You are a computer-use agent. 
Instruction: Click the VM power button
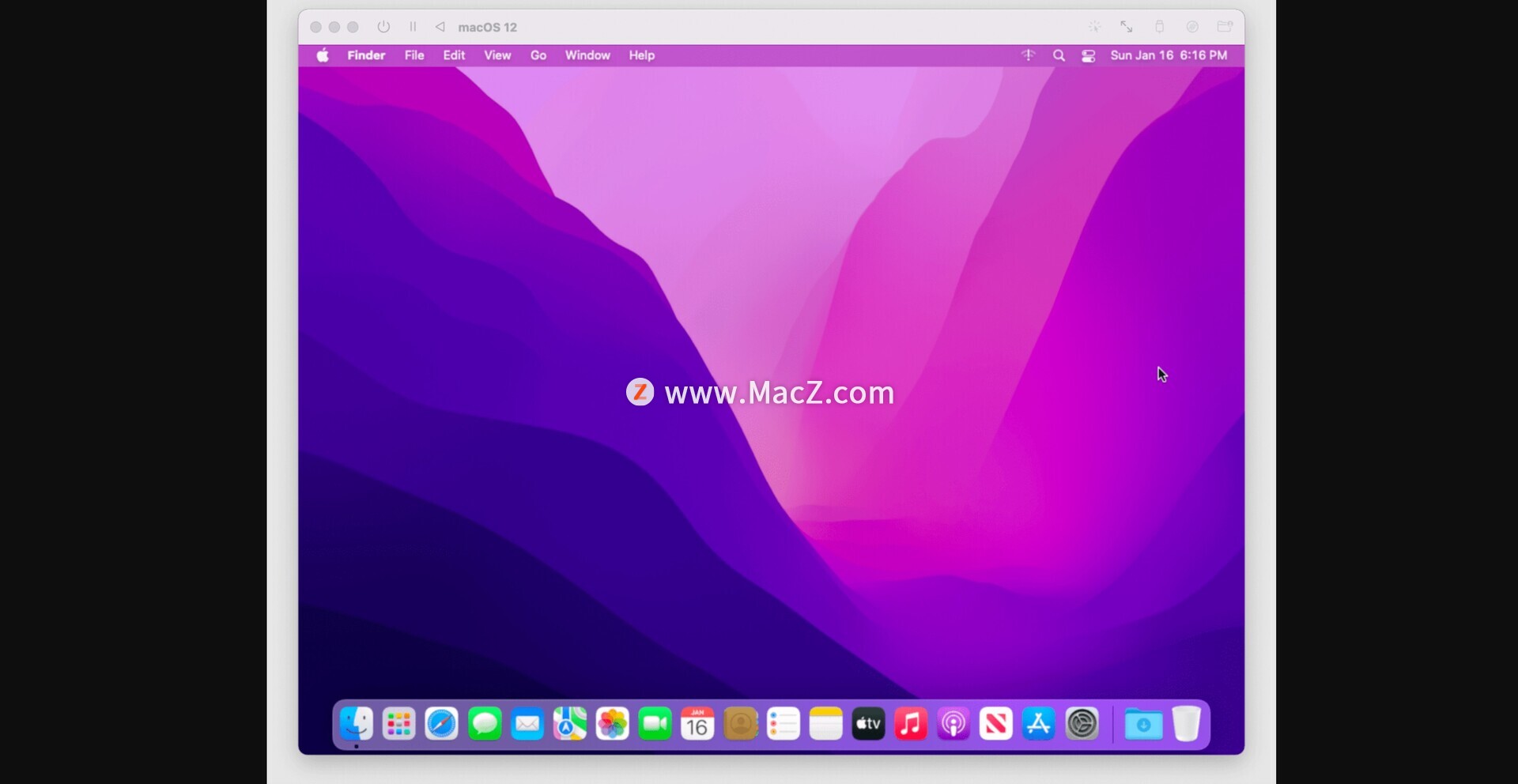(x=383, y=27)
